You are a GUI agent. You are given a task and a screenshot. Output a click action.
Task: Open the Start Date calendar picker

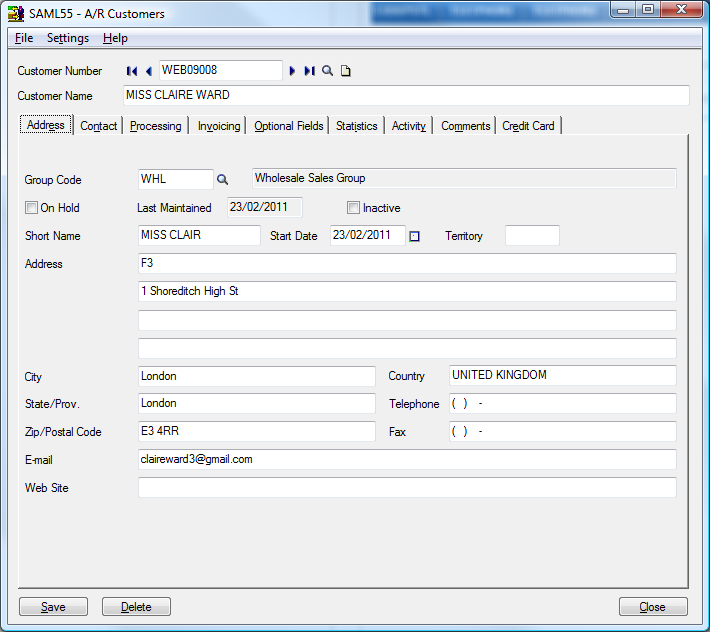[x=415, y=236]
